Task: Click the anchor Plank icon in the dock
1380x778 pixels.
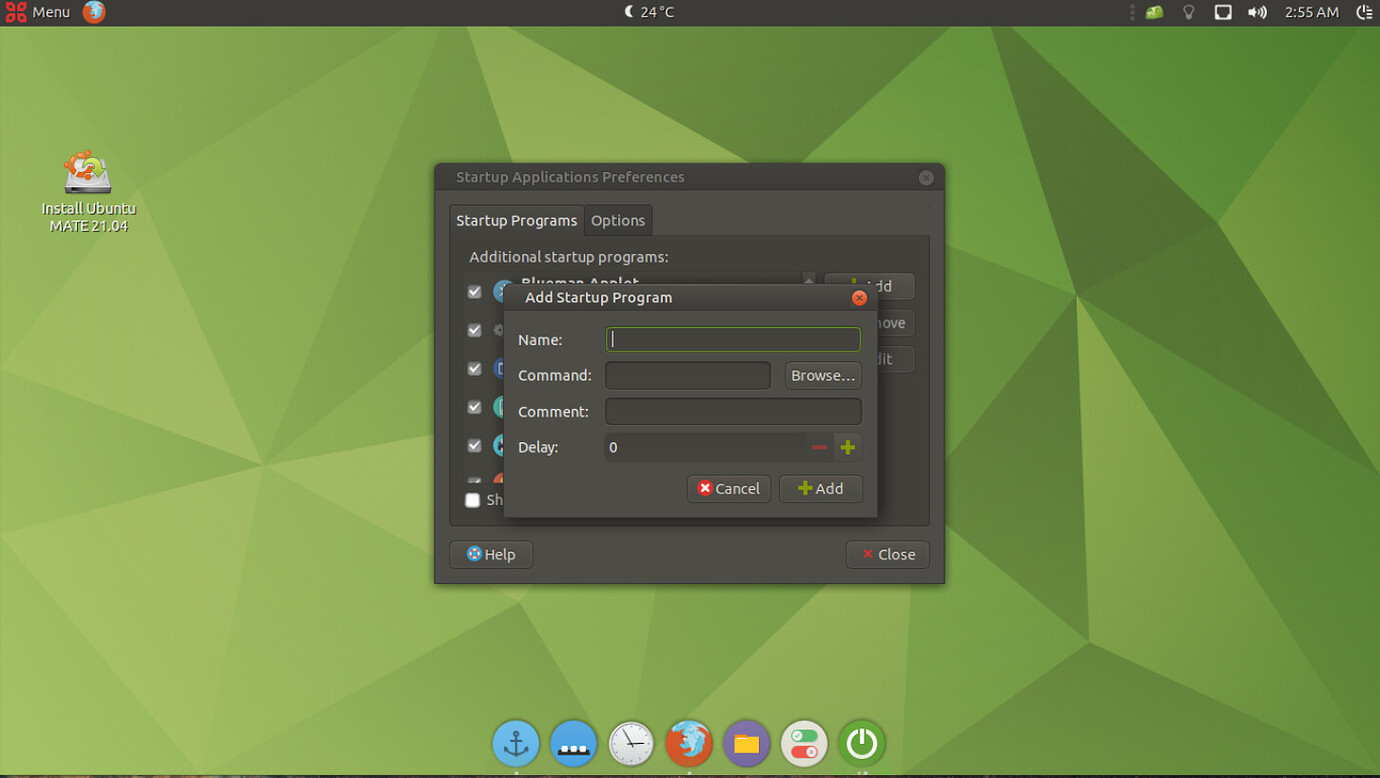Action: (x=516, y=744)
